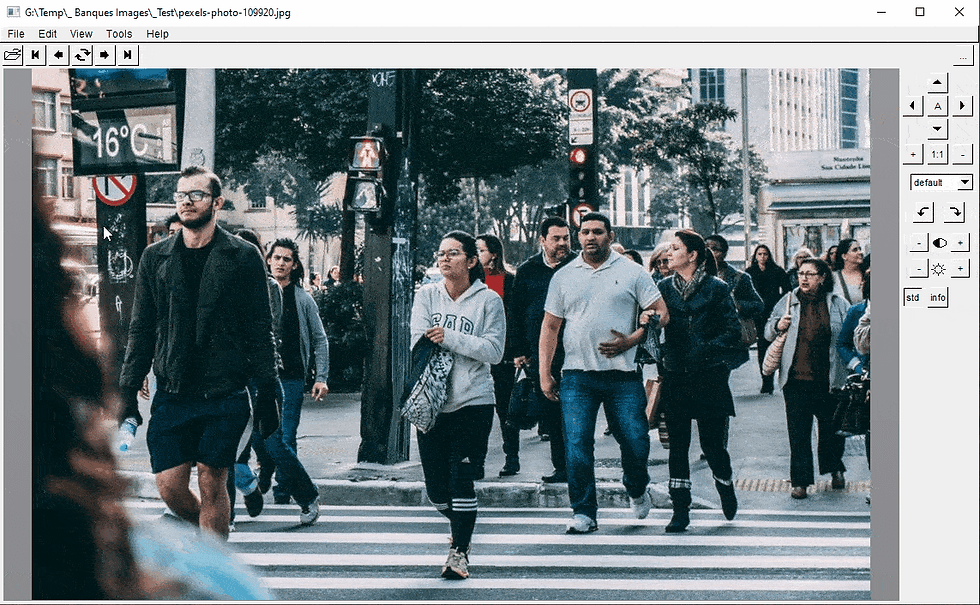Toggle the std button
980x605 pixels.
tap(912, 298)
